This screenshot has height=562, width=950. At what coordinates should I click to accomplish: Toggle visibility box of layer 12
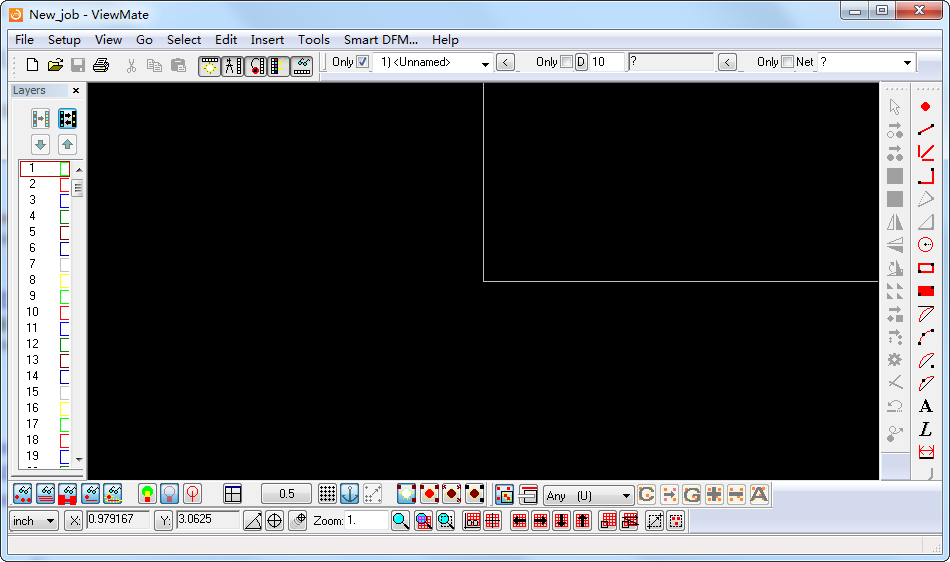coord(65,345)
